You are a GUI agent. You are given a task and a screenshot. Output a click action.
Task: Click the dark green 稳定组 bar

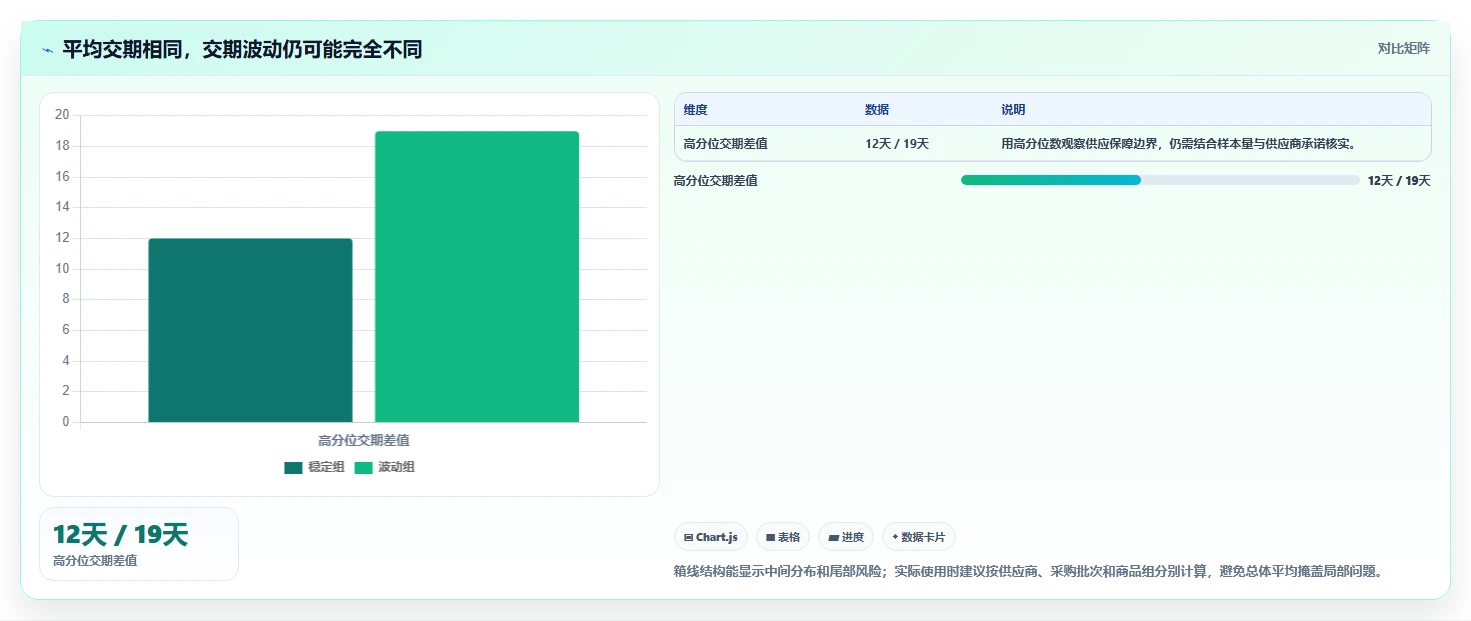pos(250,330)
